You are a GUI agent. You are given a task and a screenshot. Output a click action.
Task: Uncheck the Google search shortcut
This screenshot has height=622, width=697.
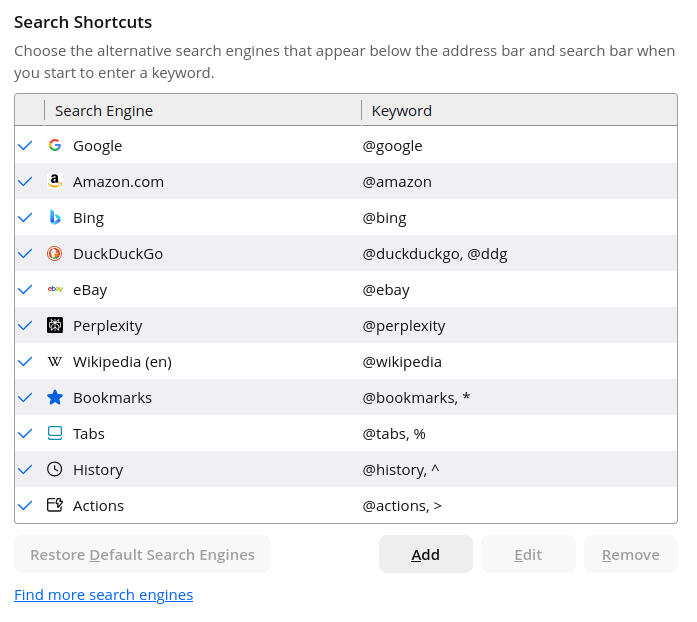pos(25,146)
